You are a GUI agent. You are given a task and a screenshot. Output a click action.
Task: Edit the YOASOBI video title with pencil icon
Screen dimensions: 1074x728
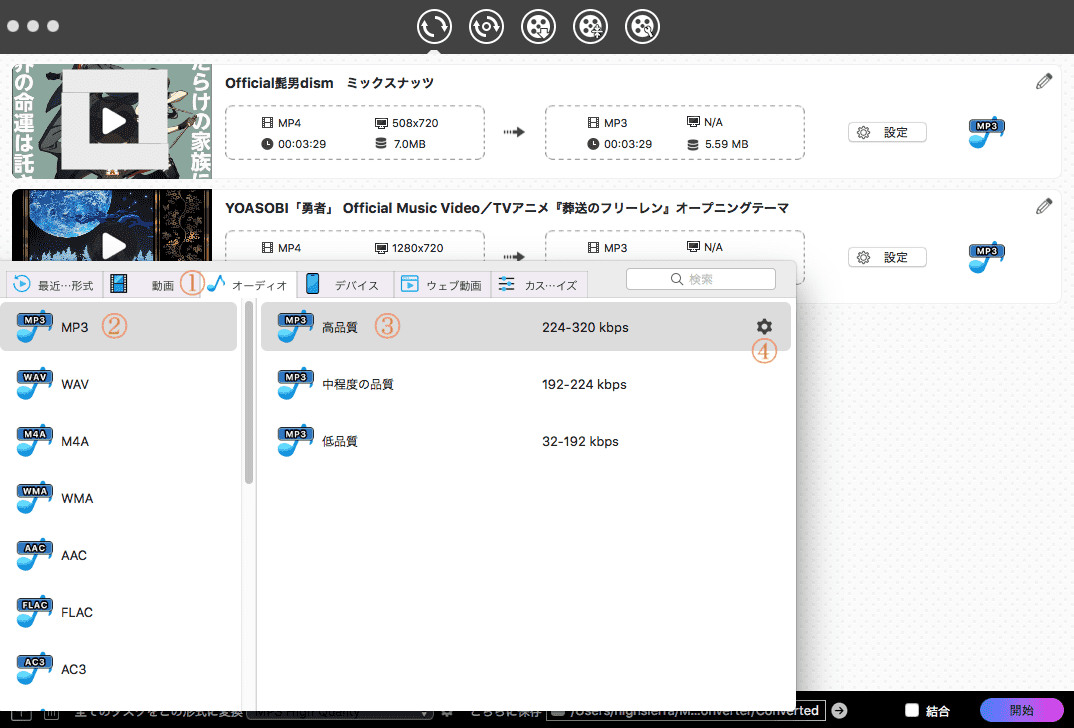(x=1044, y=206)
